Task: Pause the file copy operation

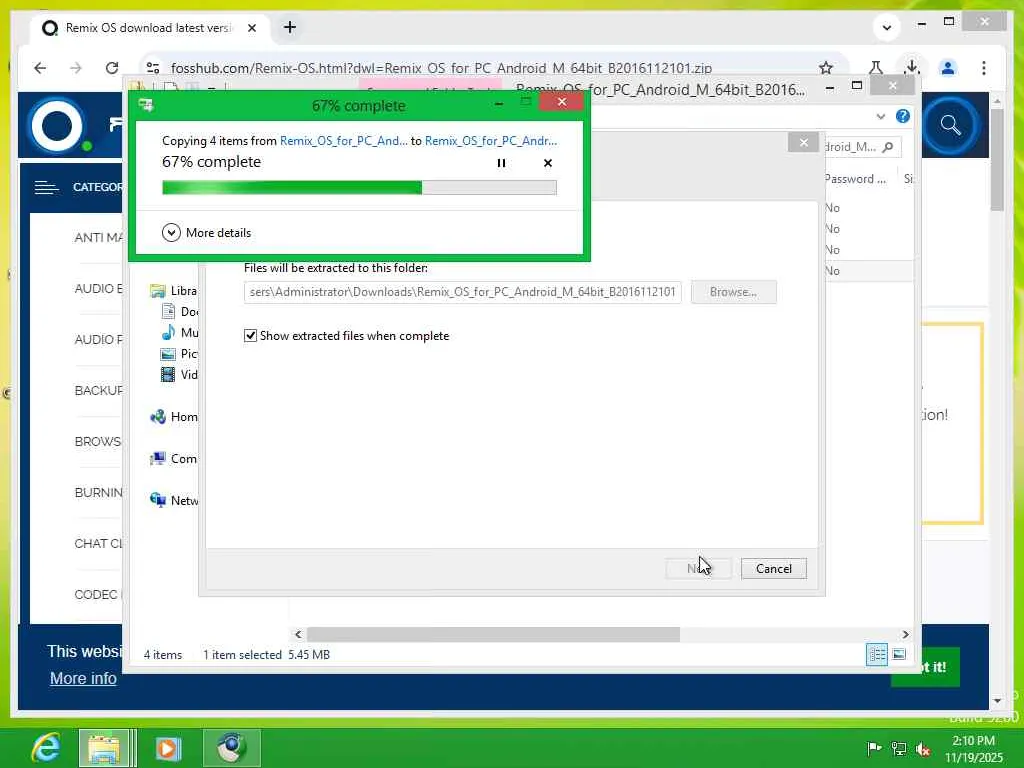Action: point(501,163)
